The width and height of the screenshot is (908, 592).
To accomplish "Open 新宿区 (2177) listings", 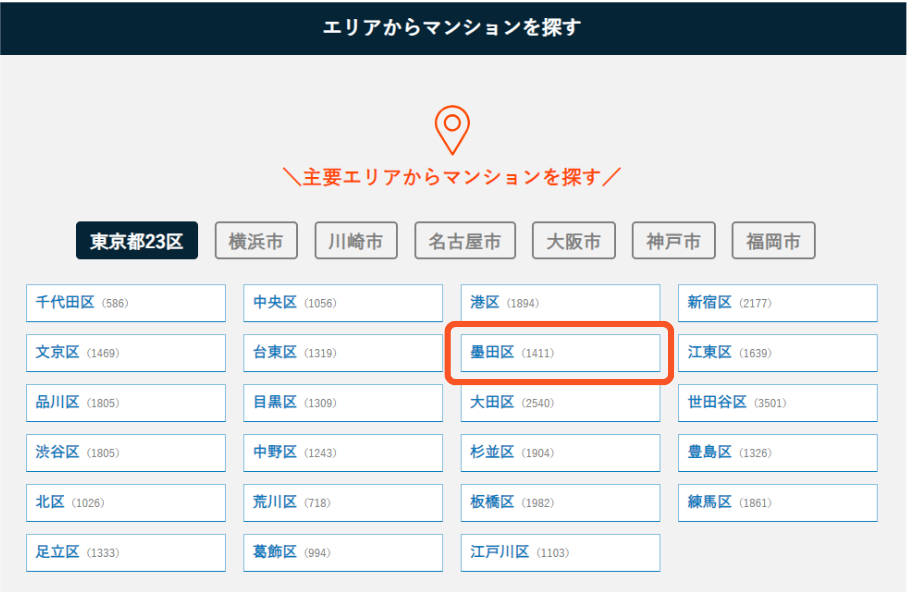I will coord(778,303).
